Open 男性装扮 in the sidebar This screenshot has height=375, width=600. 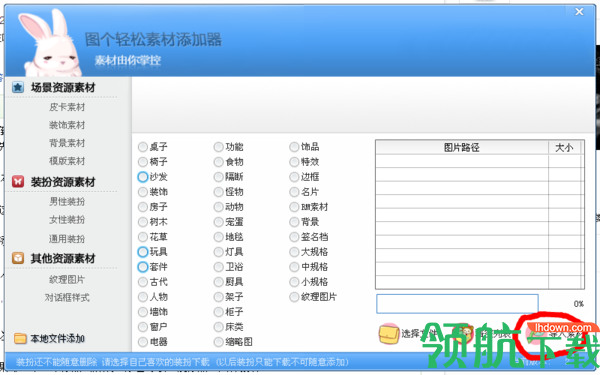click(x=67, y=202)
